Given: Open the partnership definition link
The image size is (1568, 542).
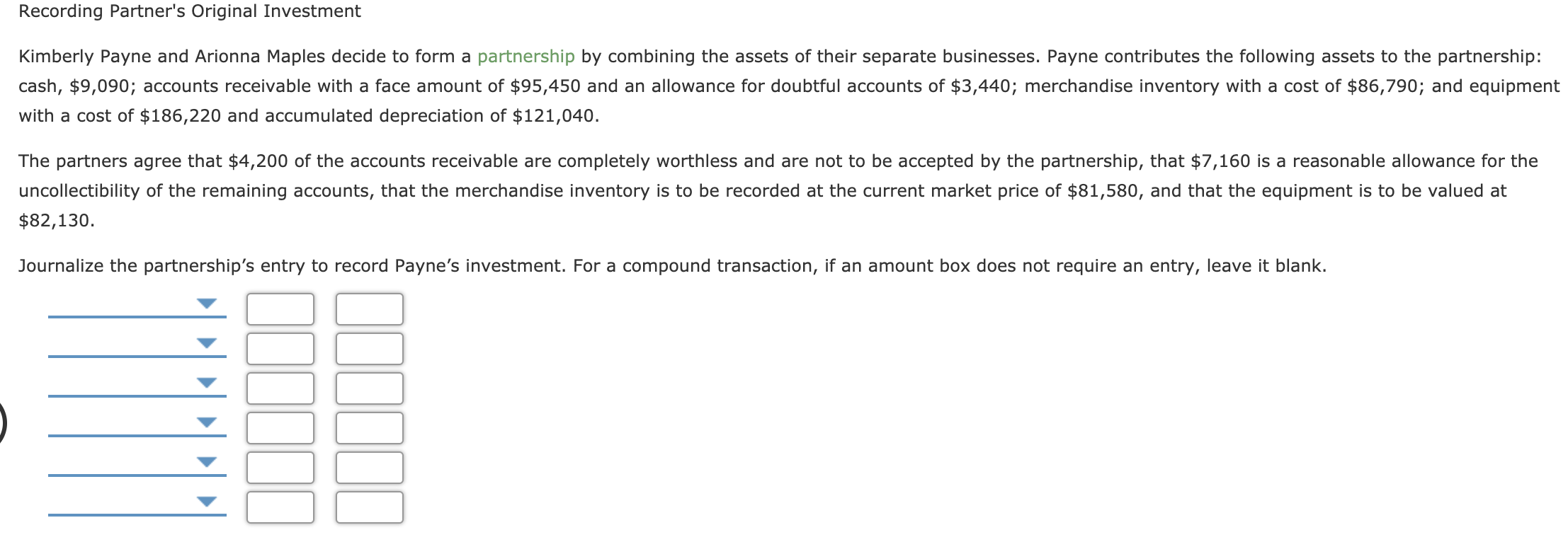Looking at the screenshot, I should (x=527, y=56).
